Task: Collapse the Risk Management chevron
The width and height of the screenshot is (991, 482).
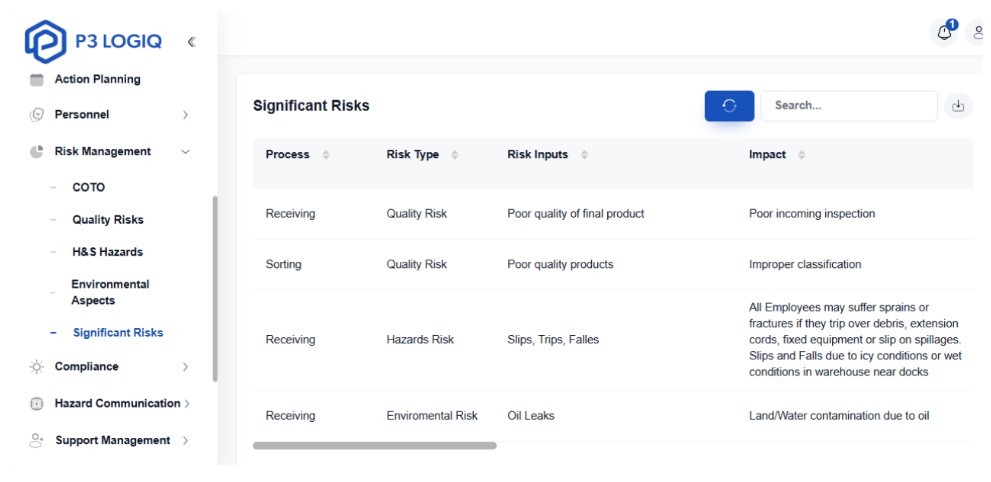Action: click(x=185, y=152)
